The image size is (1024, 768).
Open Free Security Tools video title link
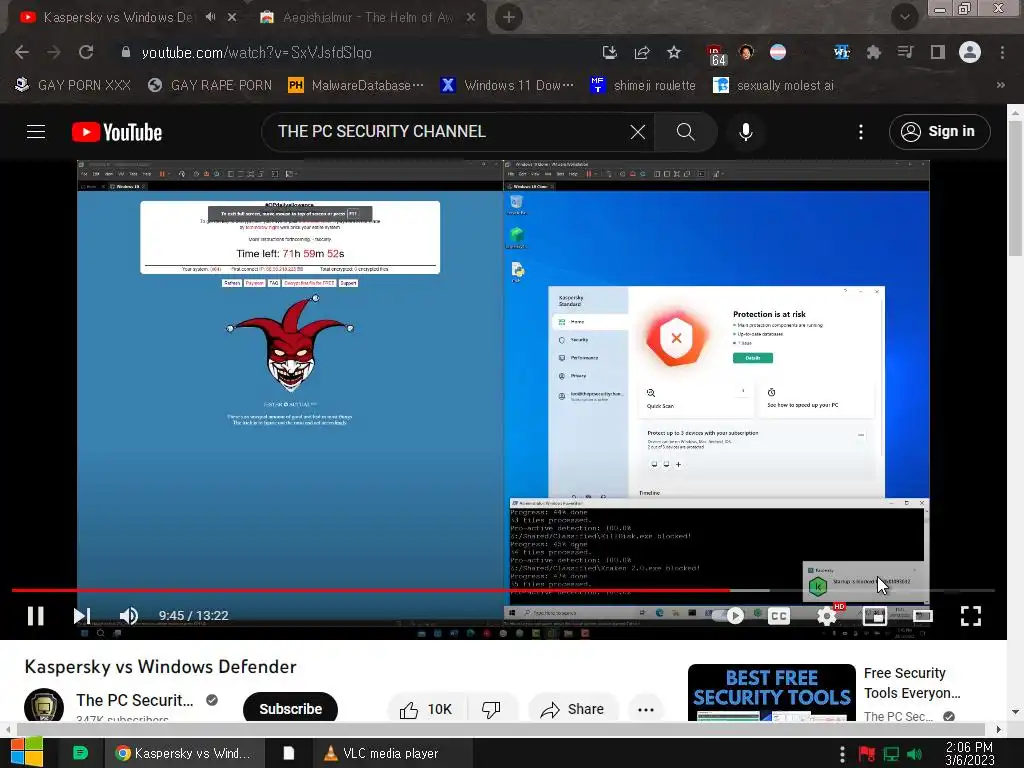[x=912, y=682]
